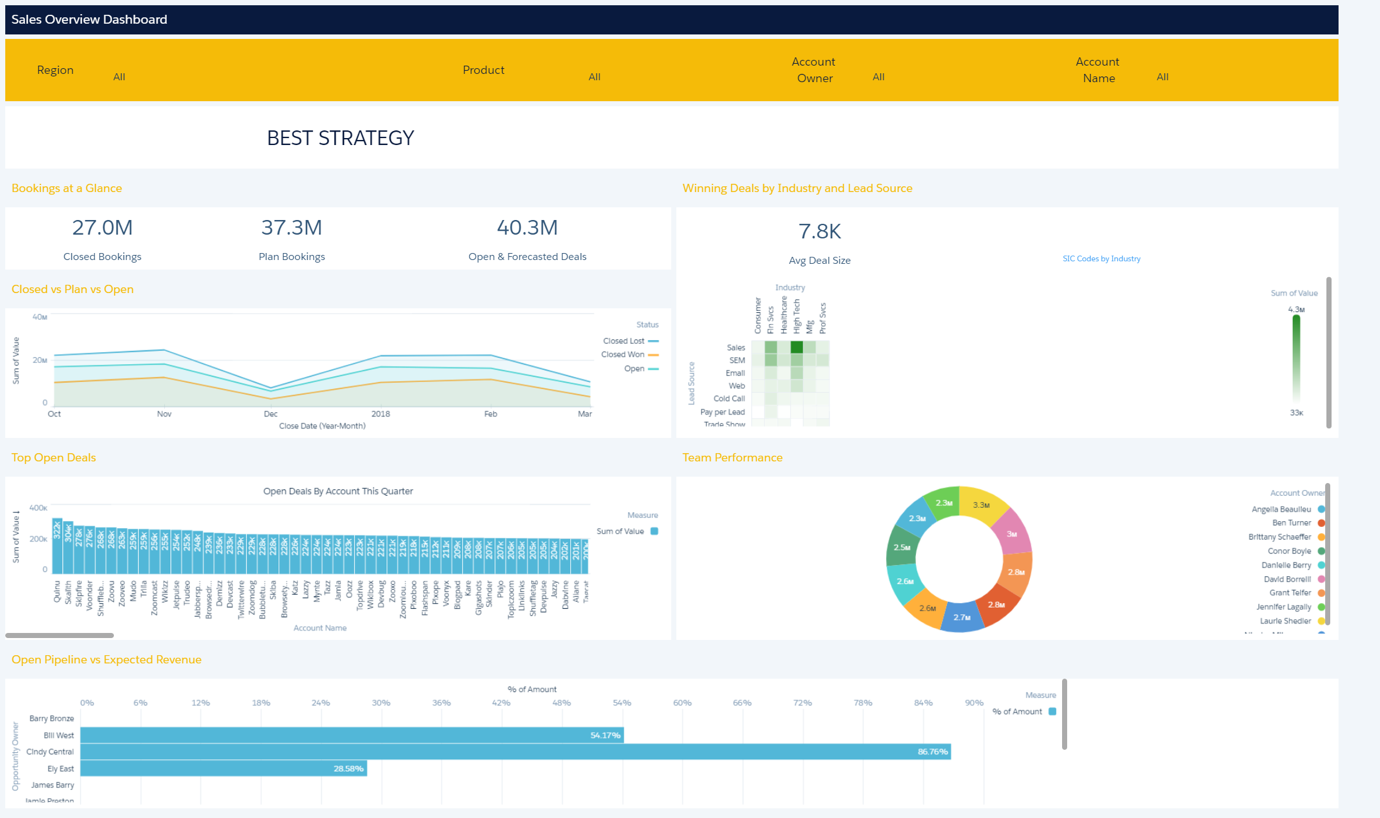Image resolution: width=1380 pixels, height=818 pixels.
Task: Click the 37.3M Plan Bookings metric
Action: click(x=291, y=239)
